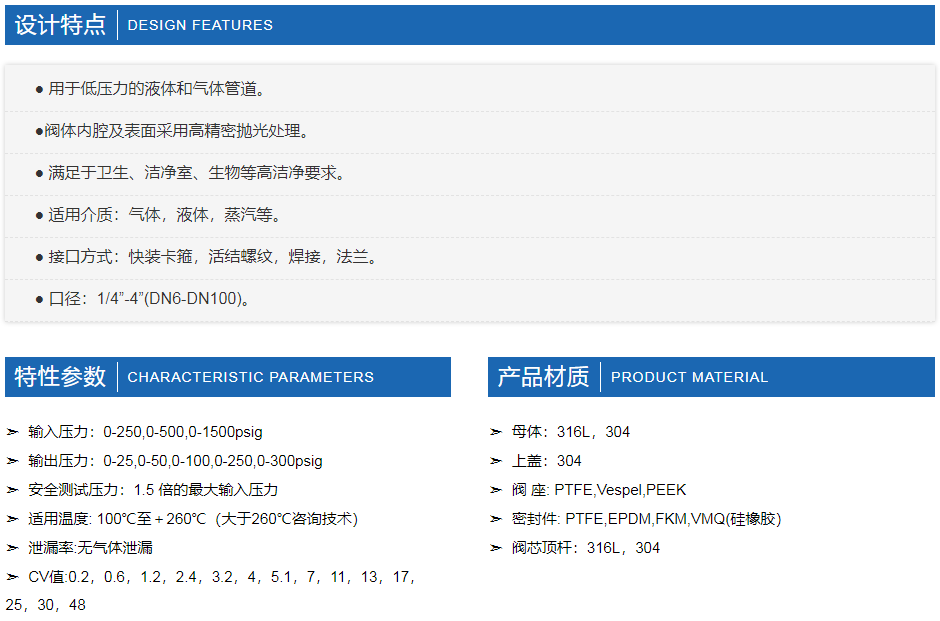Click the 适用介质 feature row
The image size is (940, 621).
tap(470, 216)
